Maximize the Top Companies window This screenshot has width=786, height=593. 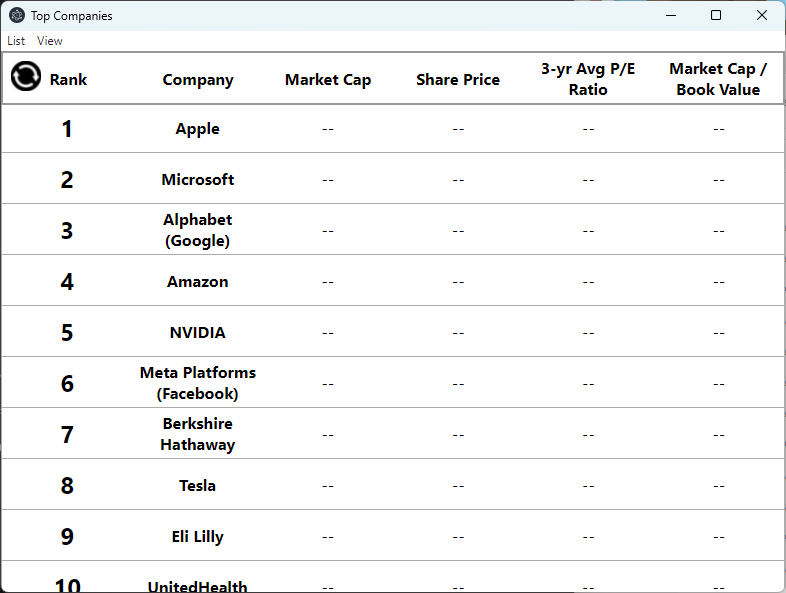point(716,15)
